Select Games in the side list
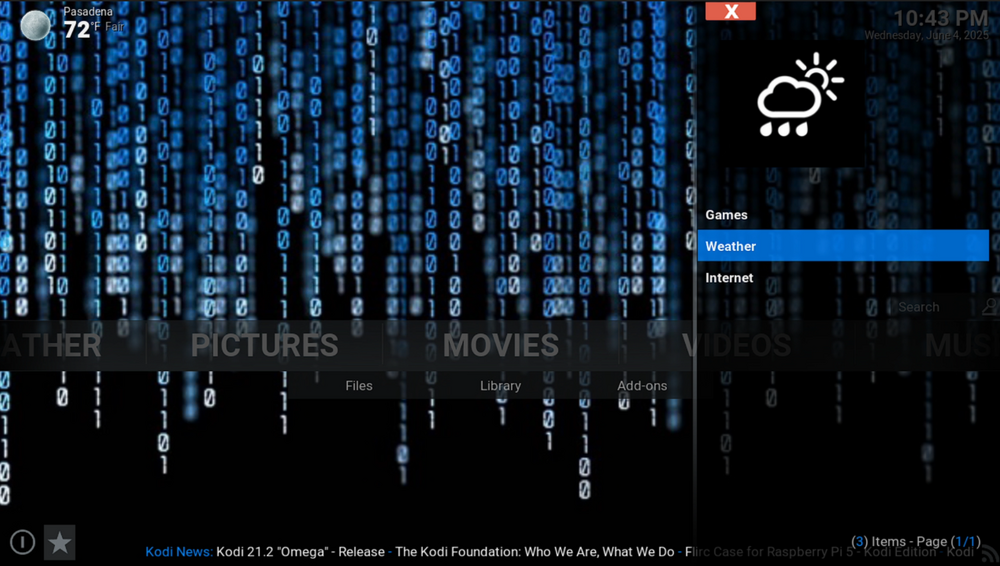The height and width of the screenshot is (566, 1000). [x=843, y=215]
